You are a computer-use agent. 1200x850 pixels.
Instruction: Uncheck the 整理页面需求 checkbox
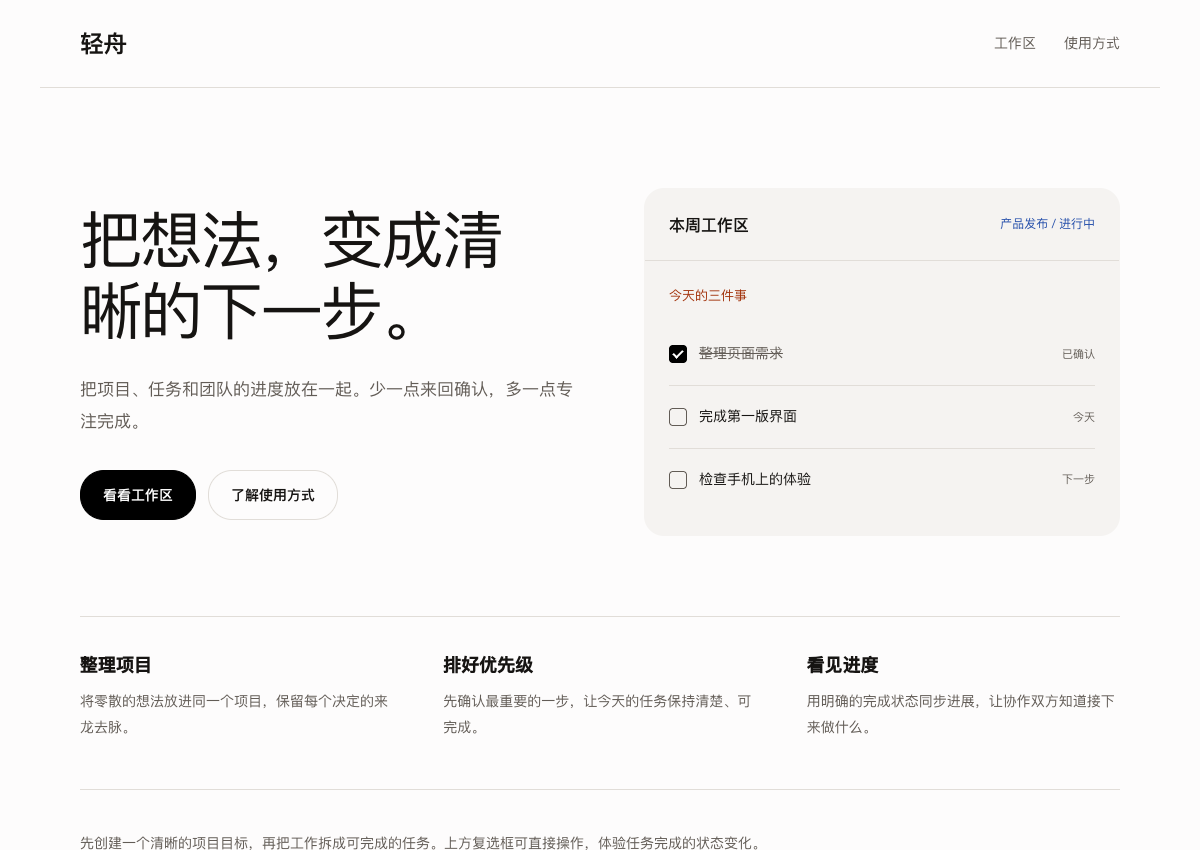(x=678, y=354)
